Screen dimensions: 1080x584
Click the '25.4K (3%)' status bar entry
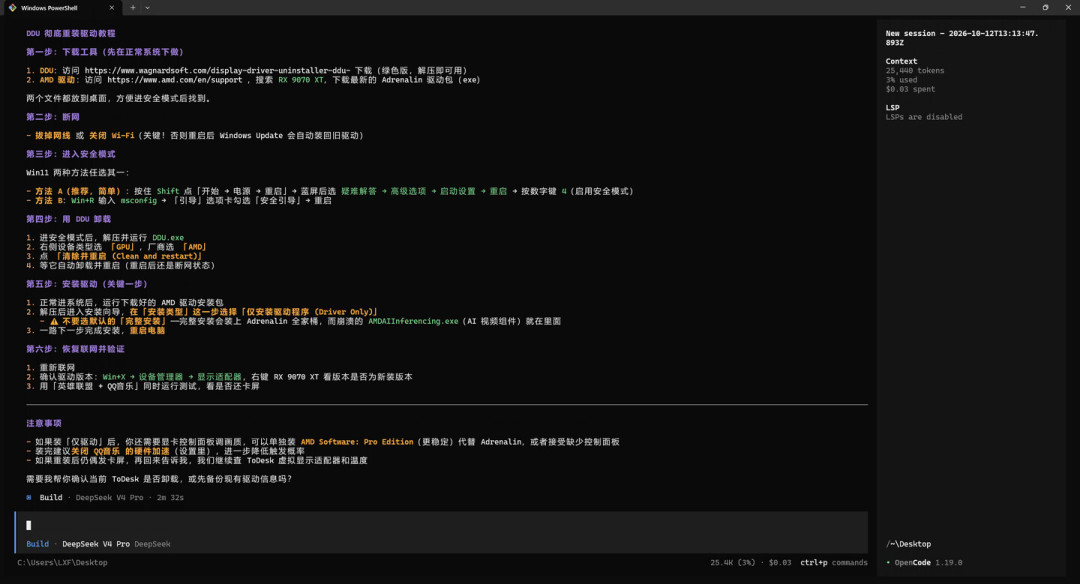pos(733,563)
